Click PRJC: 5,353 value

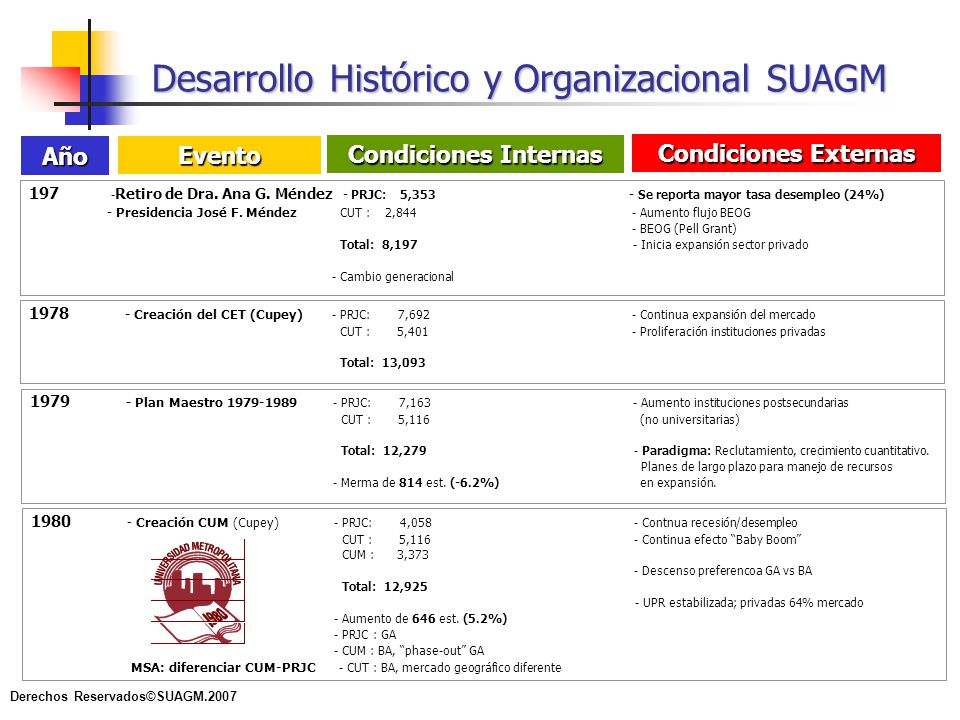point(389,195)
